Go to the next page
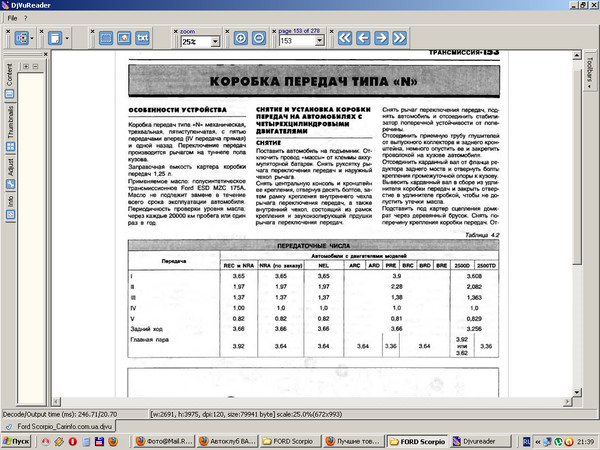 pos(381,38)
